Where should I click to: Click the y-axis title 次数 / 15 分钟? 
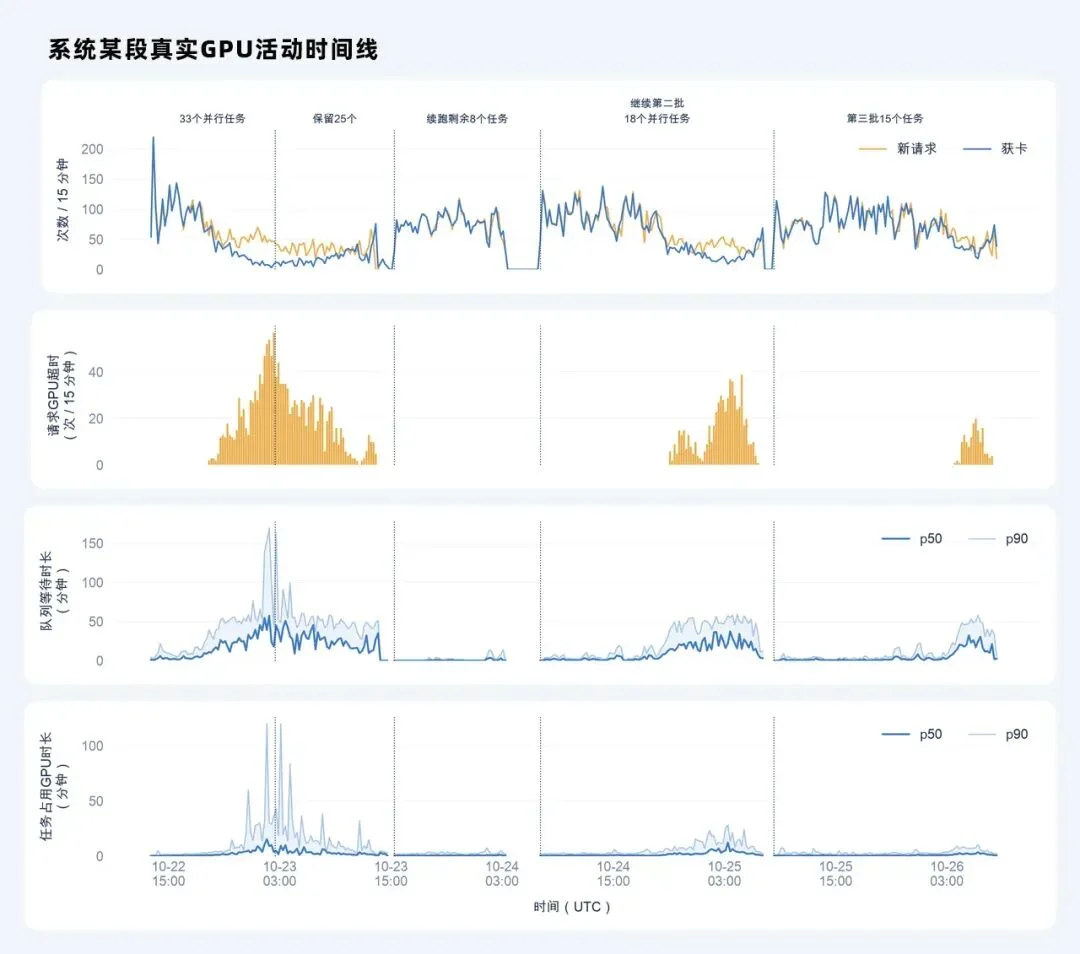point(63,200)
